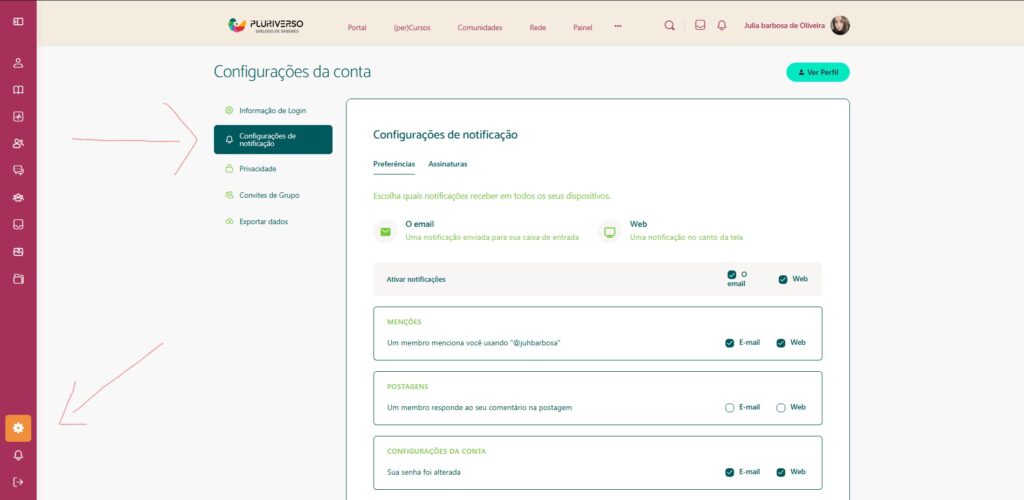Open the bell notifications icon in sidebar
Screen dimensions: 1024x500
click(18, 455)
